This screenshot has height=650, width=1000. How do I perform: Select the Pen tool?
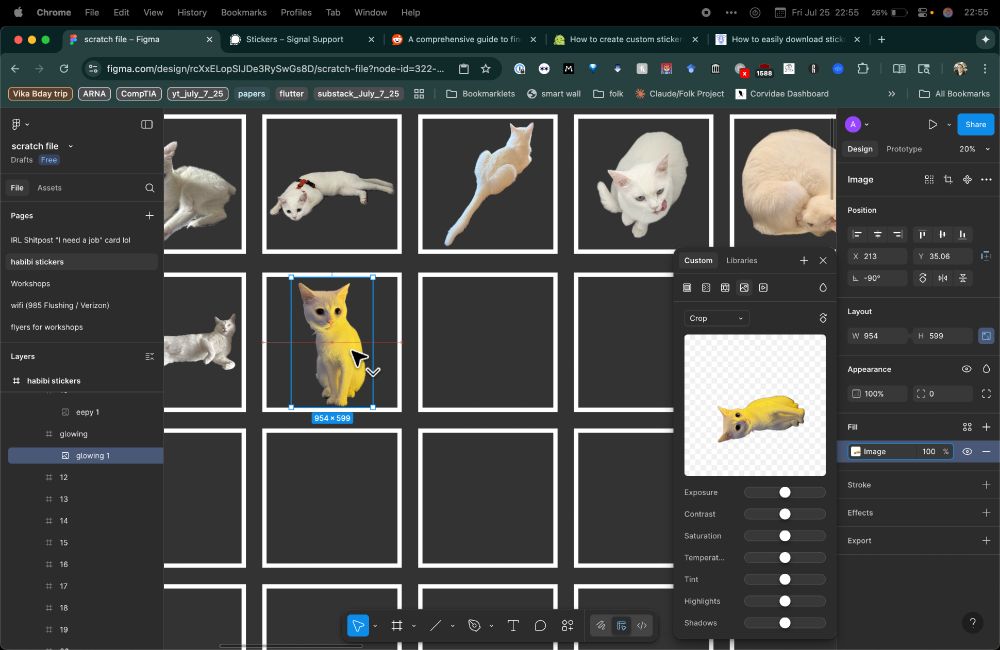[474, 626]
